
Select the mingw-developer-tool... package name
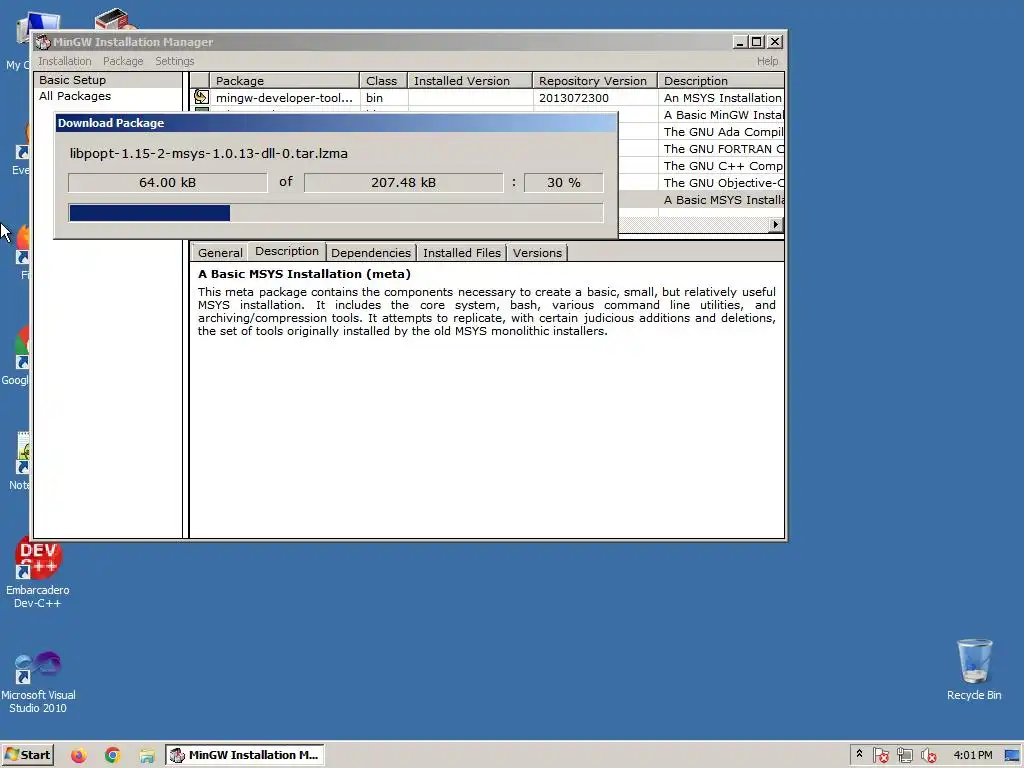(284, 97)
